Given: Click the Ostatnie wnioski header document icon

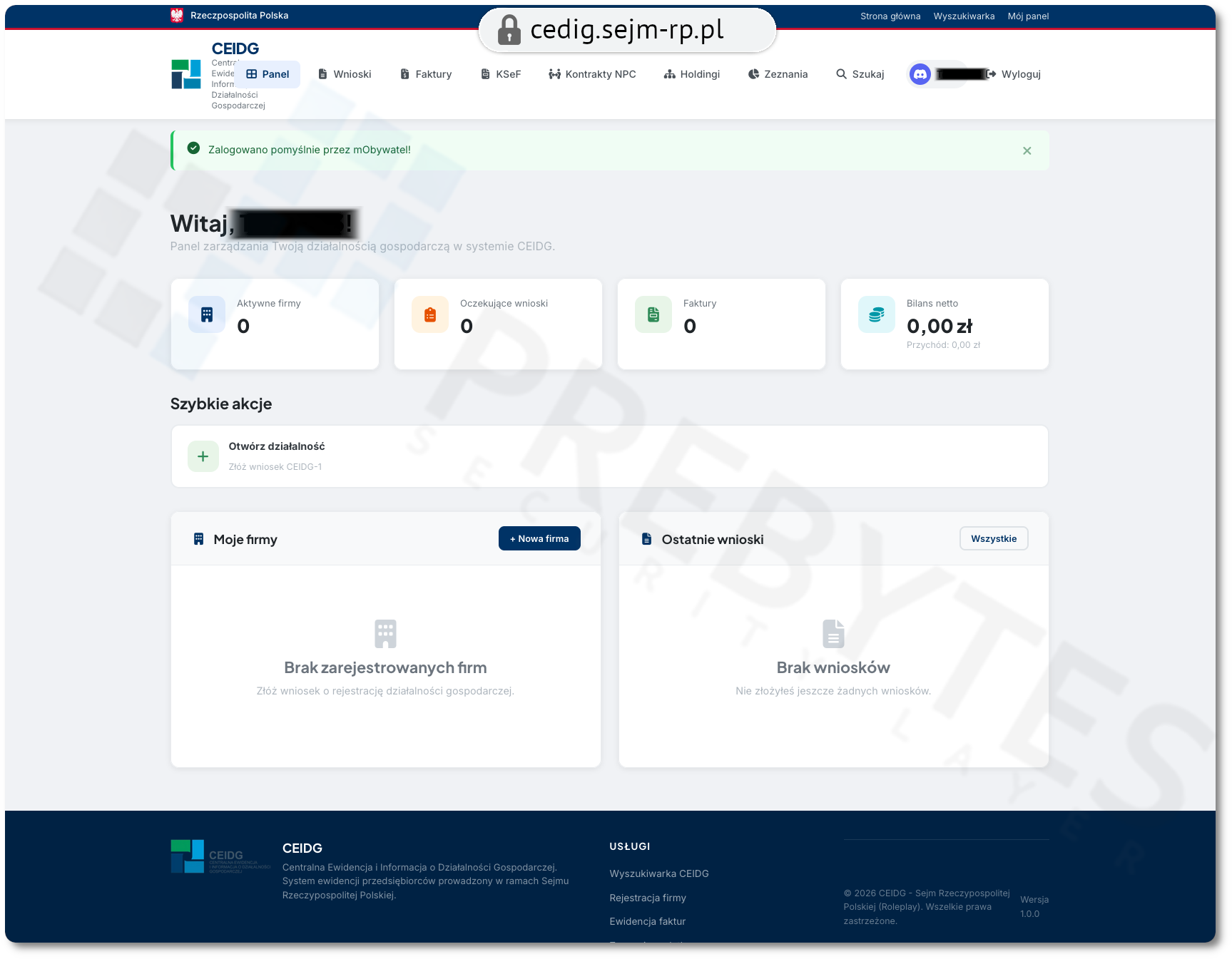Looking at the screenshot, I should (x=647, y=539).
